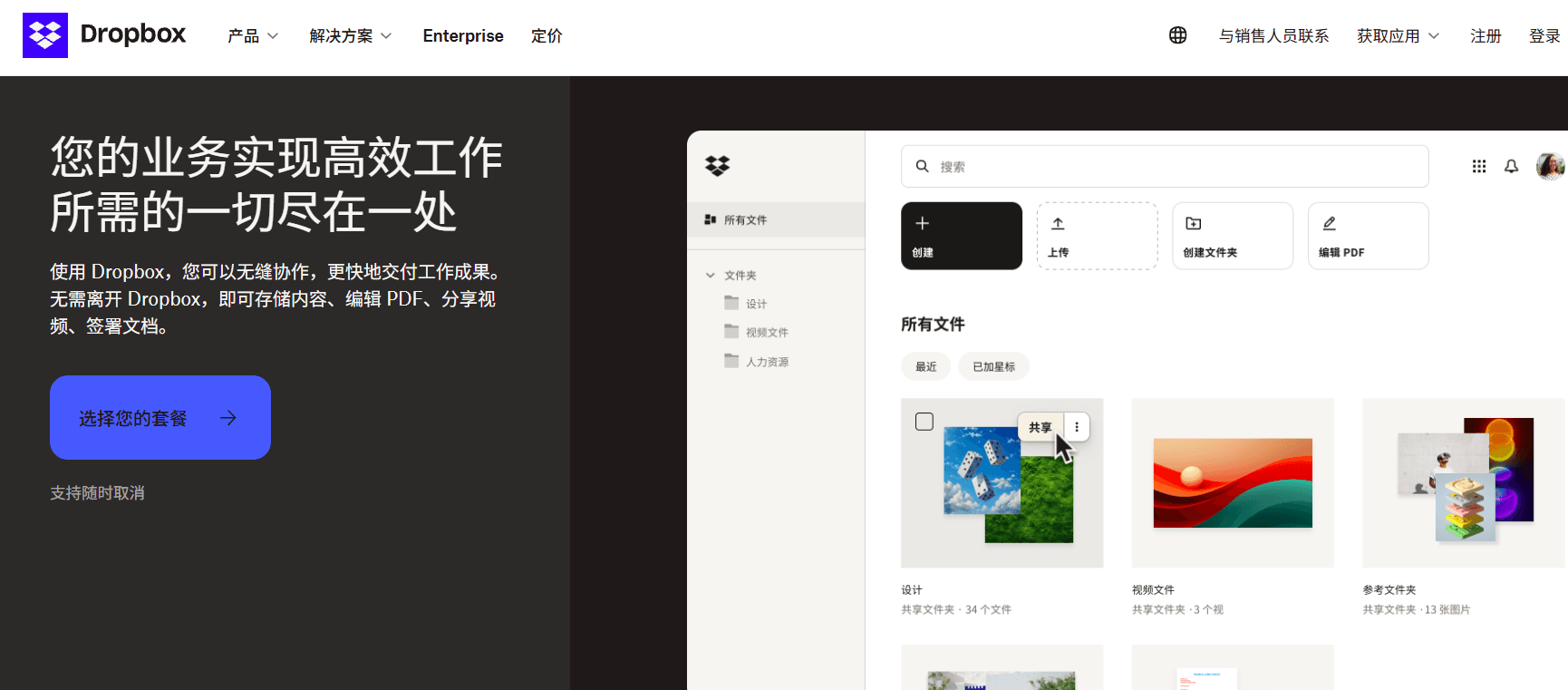
Task: Click the upload arrow icon on 上传
Action: tap(1058, 223)
